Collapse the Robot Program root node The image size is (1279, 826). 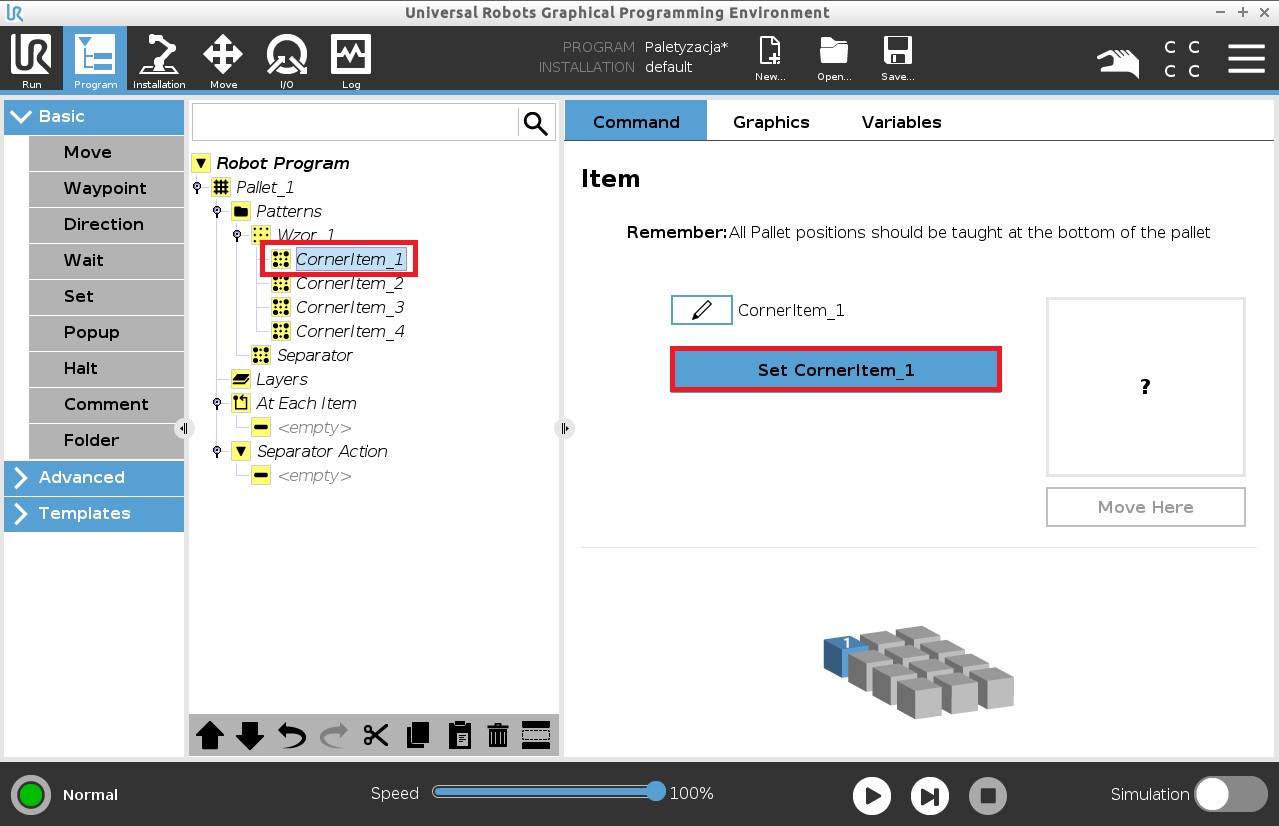pyautogui.click(x=201, y=163)
